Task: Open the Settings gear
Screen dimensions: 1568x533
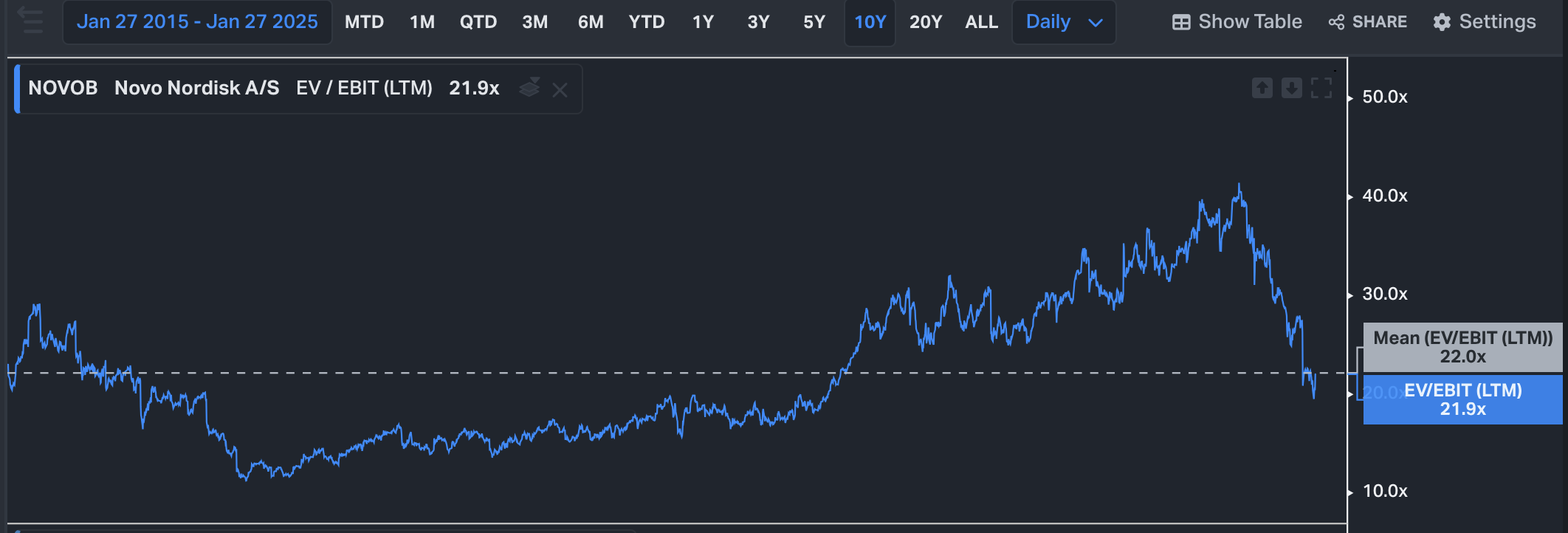Action: (x=1484, y=22)
